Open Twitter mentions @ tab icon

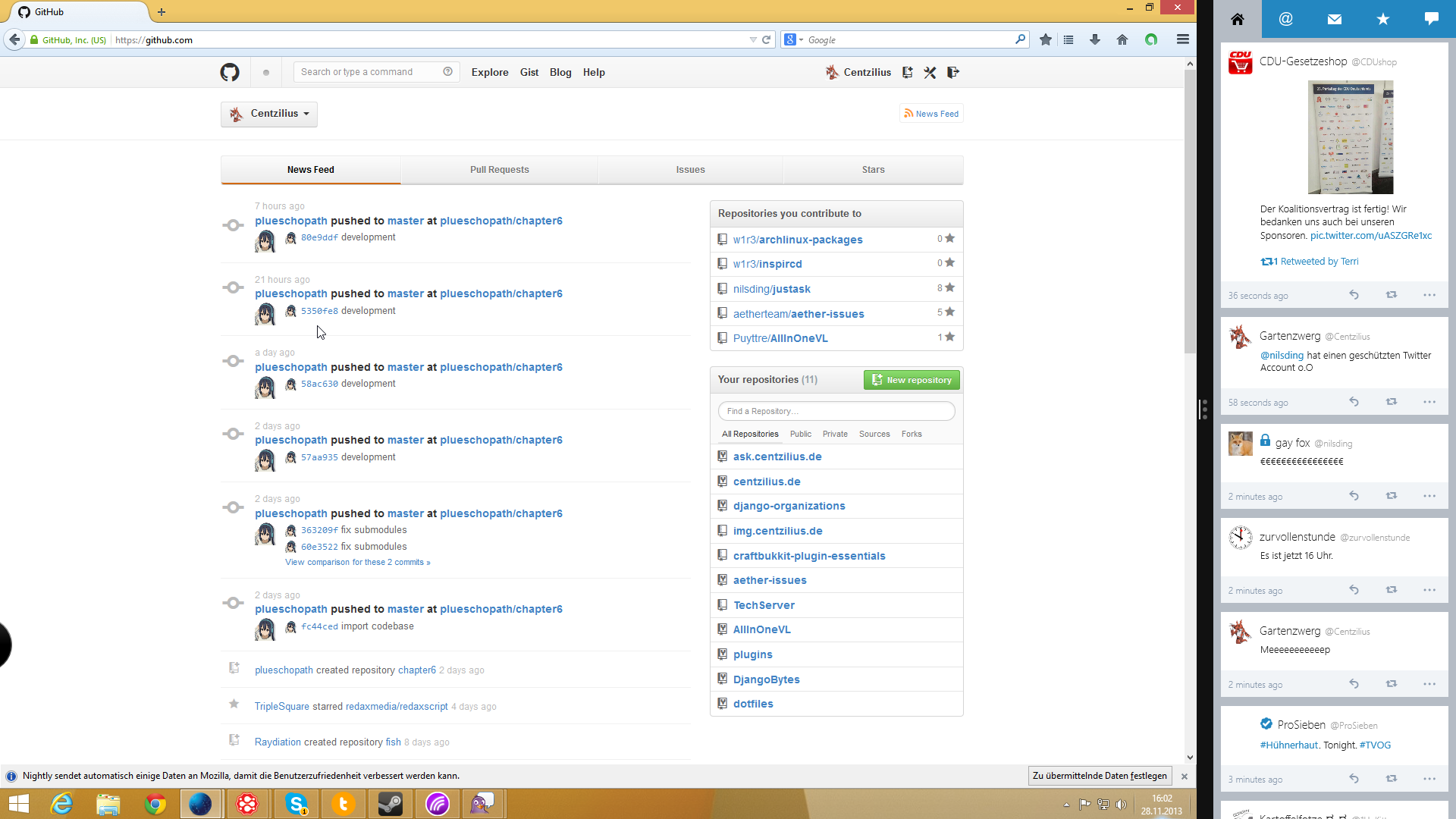pos(1285,19)
